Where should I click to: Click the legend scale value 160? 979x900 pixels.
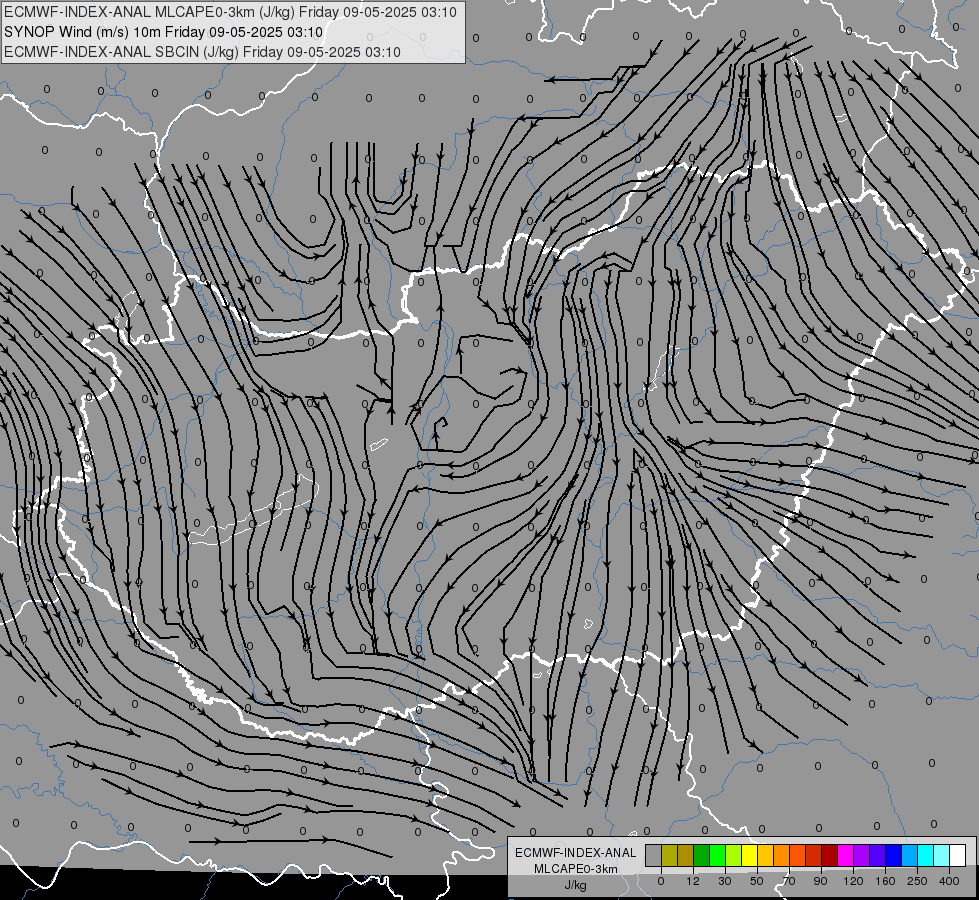point(885,881)
